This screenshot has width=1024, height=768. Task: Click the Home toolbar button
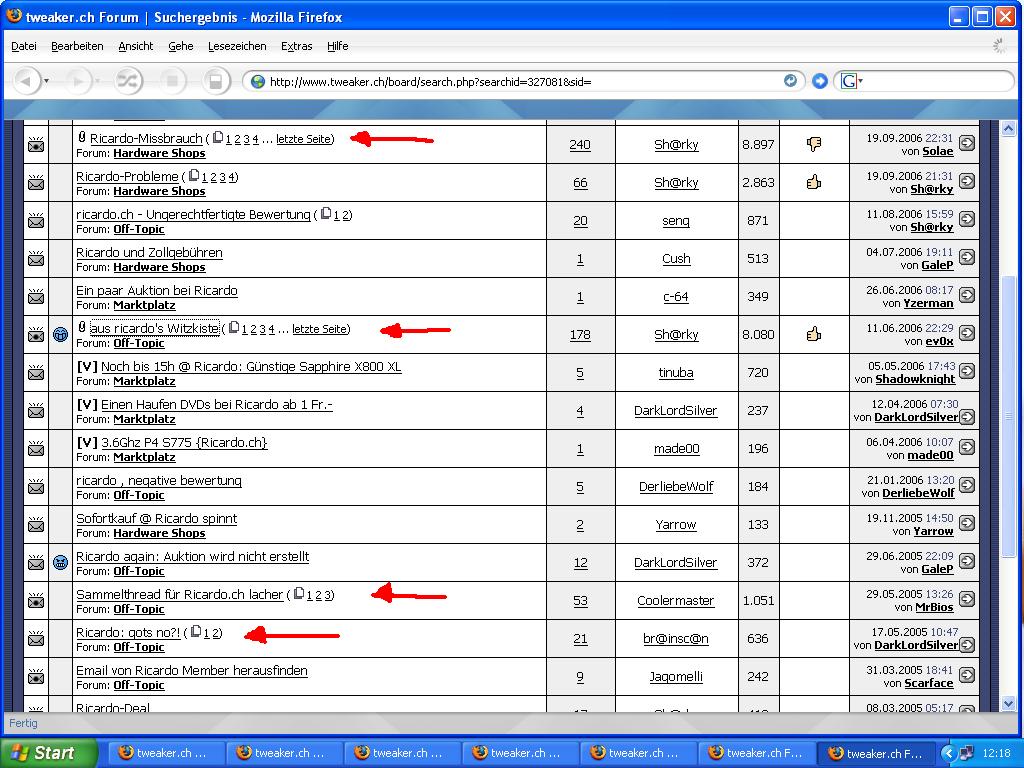click(x=213, y=81)
